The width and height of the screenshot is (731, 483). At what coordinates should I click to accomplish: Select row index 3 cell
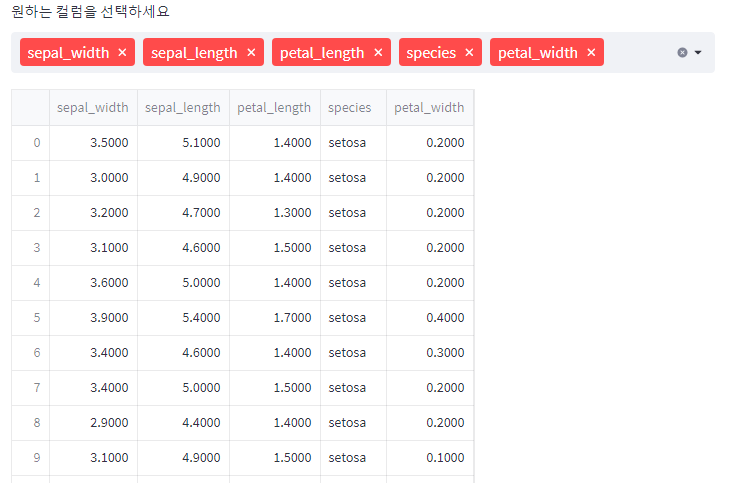pos(31,248)
